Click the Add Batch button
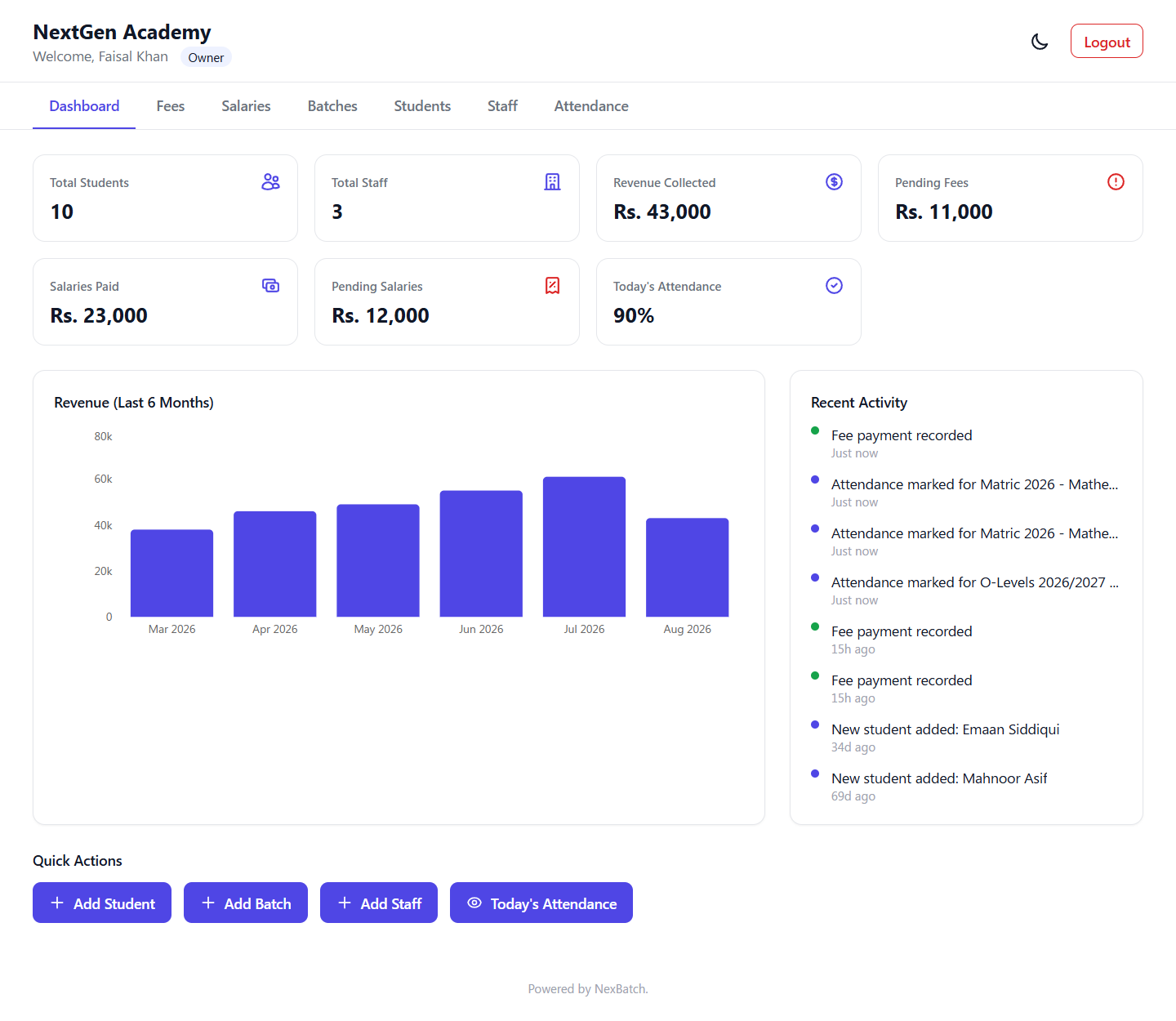This screenshot has width=1176, height=1021. [246, 903]
